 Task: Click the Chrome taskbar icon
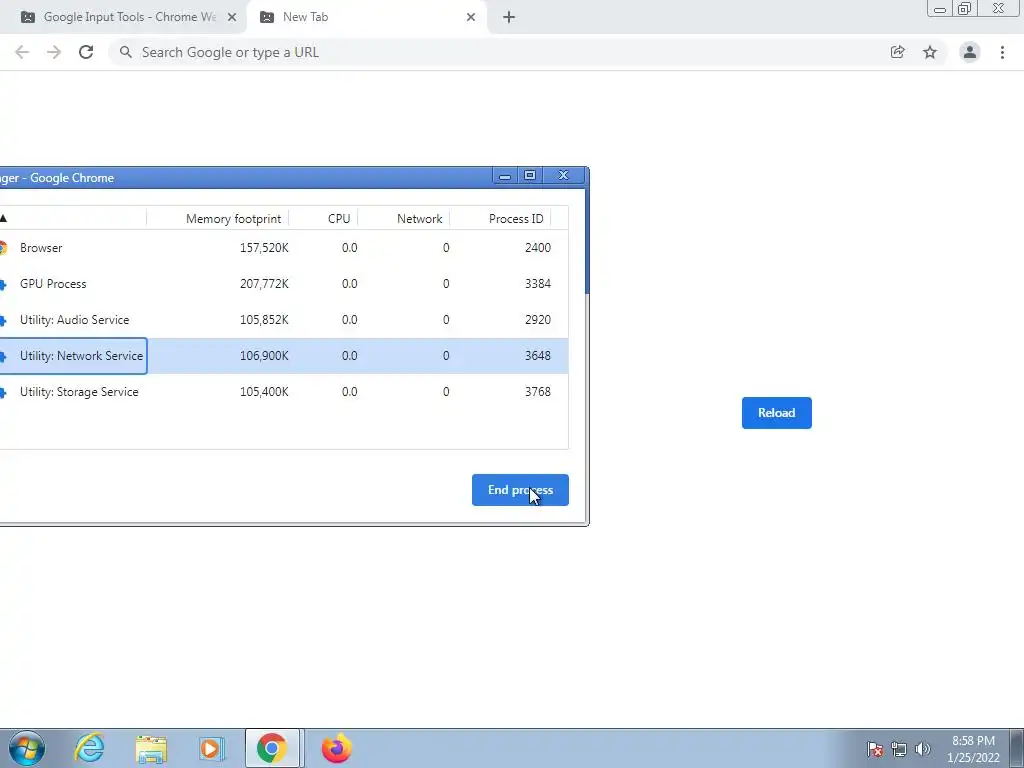[x=272, y=748]
